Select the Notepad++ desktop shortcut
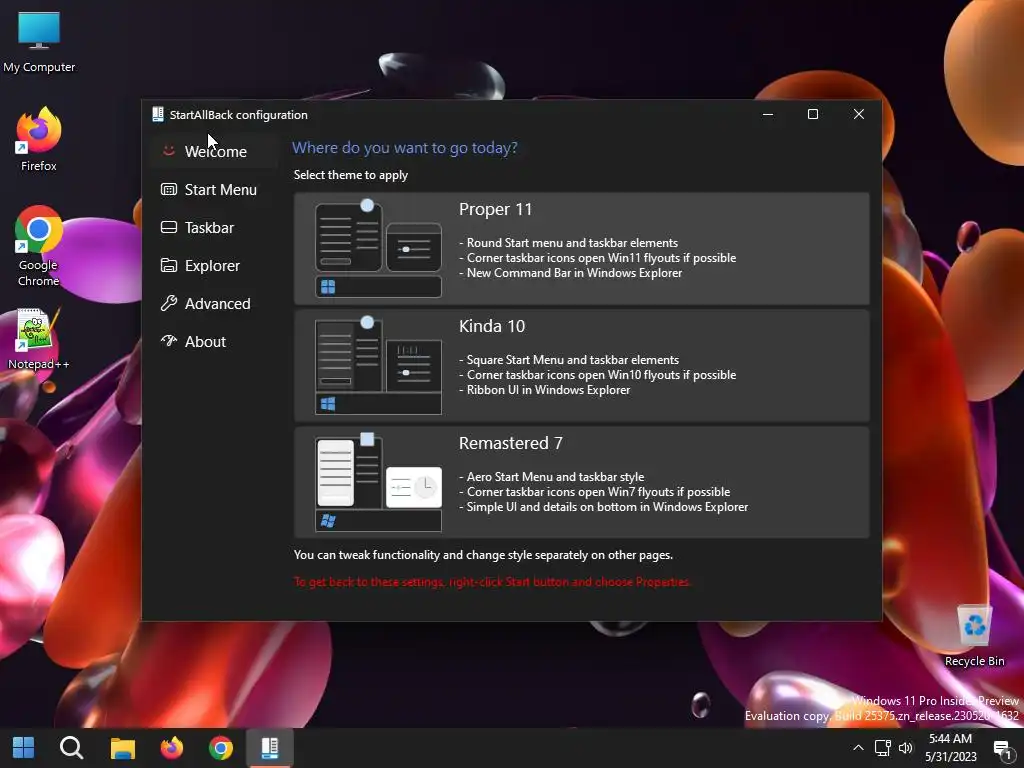This screenshot has height=768, width=1024. pos(39,339)
